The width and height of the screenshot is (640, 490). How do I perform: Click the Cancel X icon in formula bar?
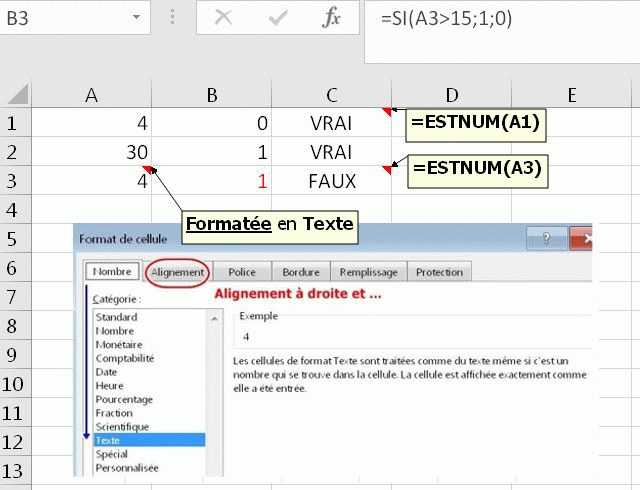click(x=223, y=18)
